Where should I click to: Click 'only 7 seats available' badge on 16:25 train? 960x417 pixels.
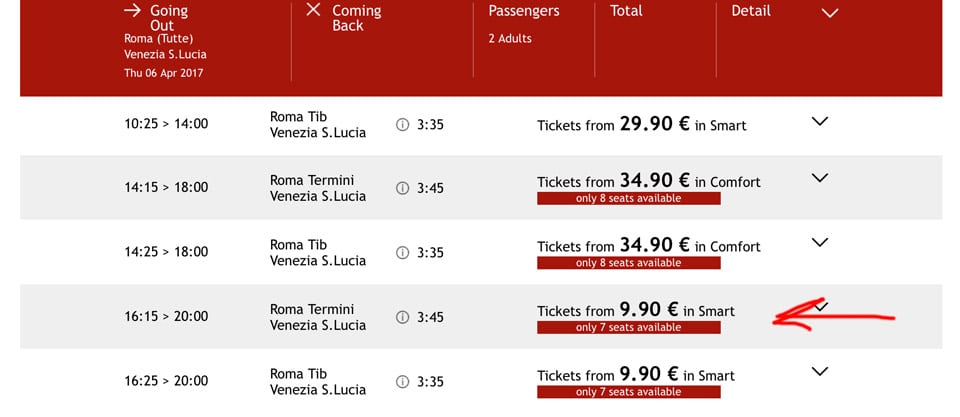tap(629, 392)
